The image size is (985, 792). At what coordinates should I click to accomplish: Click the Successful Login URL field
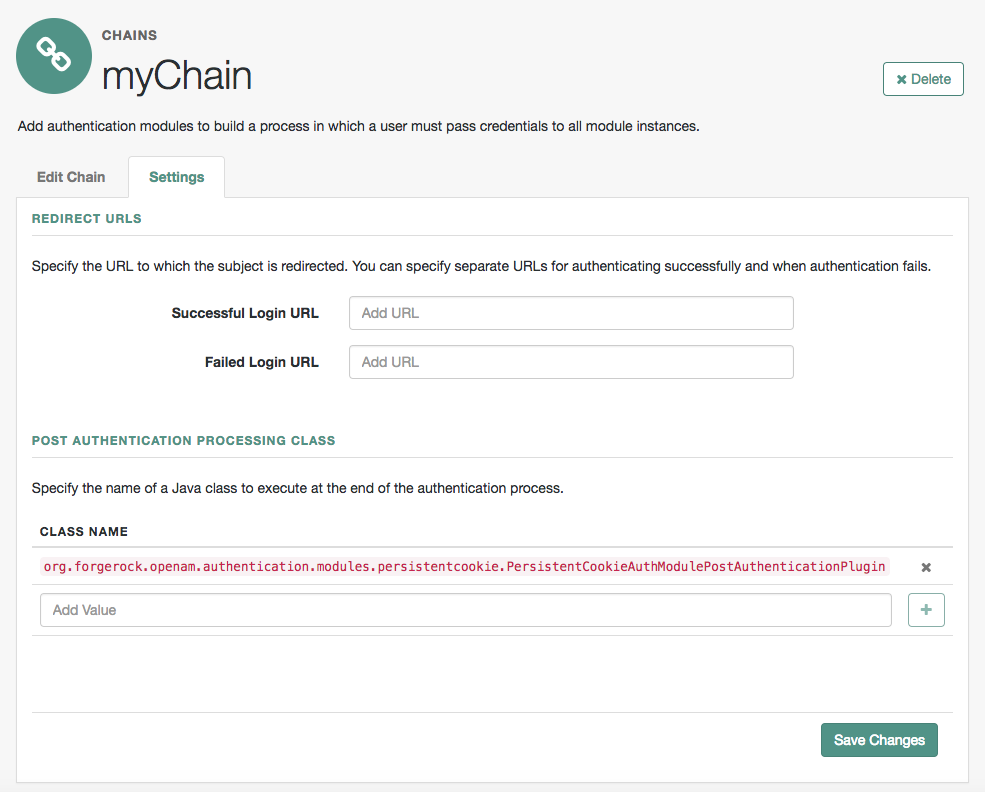pyautogui.click(x=571, y=313)
